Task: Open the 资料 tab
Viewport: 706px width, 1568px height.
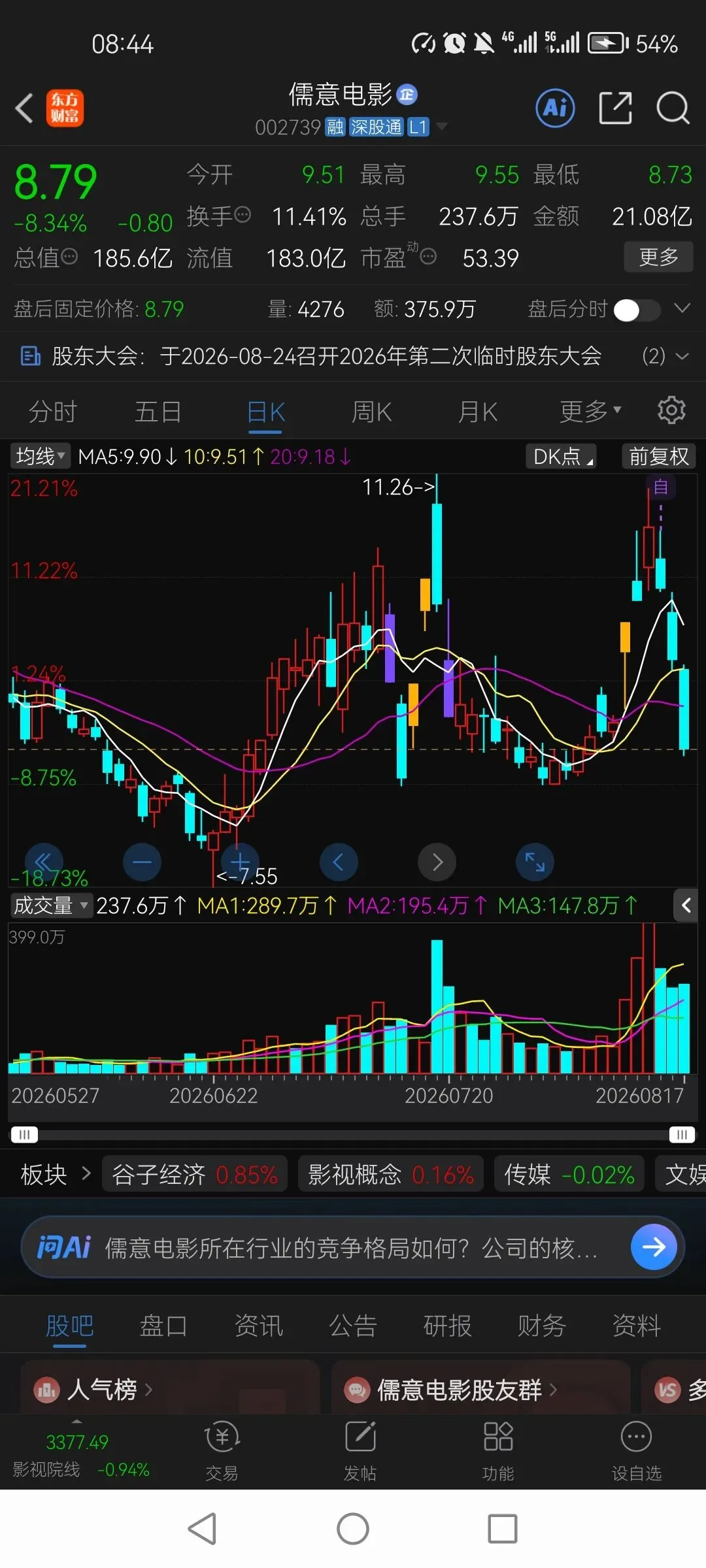Action: click(x=636, y=1326)
